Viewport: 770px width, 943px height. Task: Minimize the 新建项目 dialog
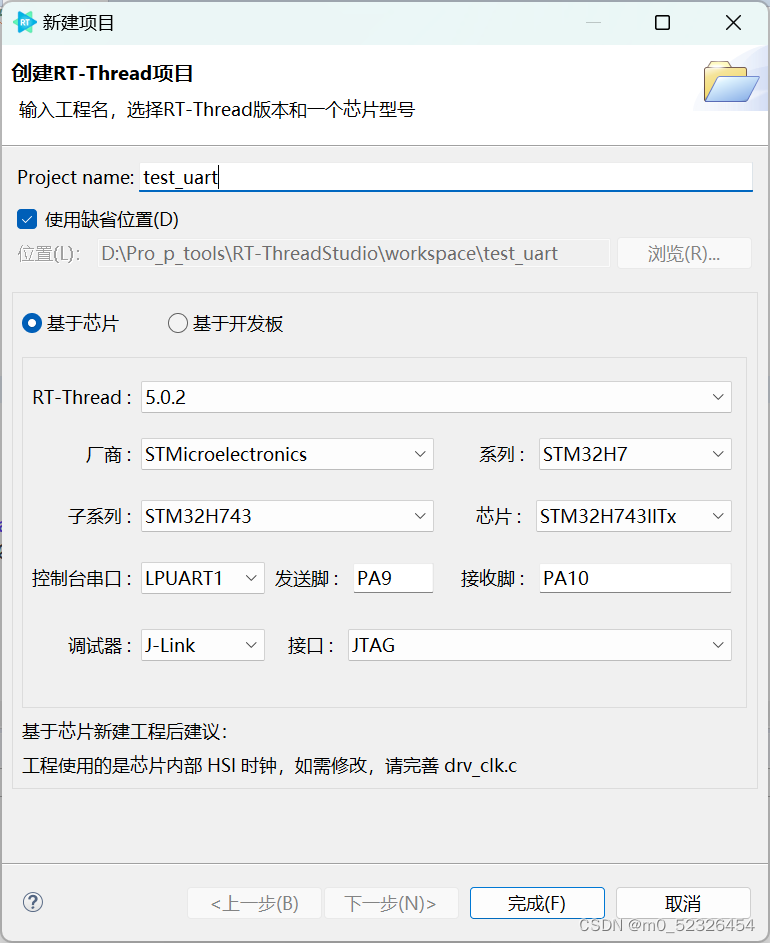pos(594,23)
